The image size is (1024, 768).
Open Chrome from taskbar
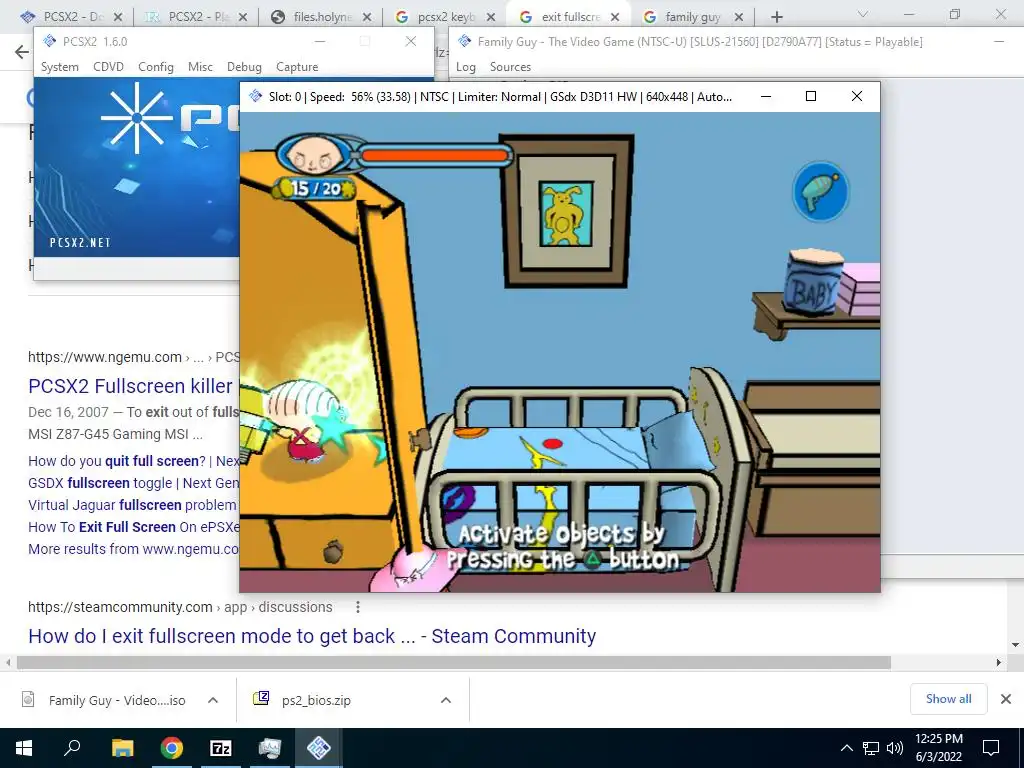172,748
